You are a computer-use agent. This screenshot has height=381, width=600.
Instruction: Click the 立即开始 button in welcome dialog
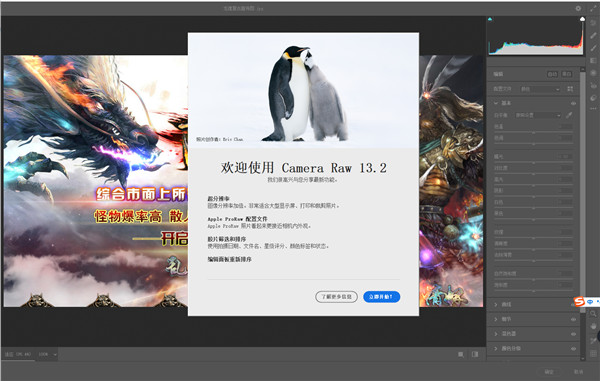coord(382,296)
